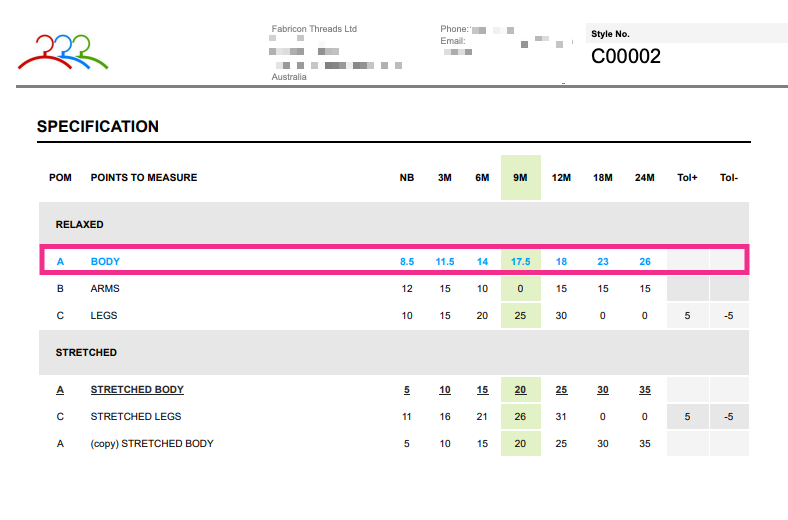Click the 8.5 value under NB
Screen dimensions: 788x520
pyautogui.click(x=407, y=262)
